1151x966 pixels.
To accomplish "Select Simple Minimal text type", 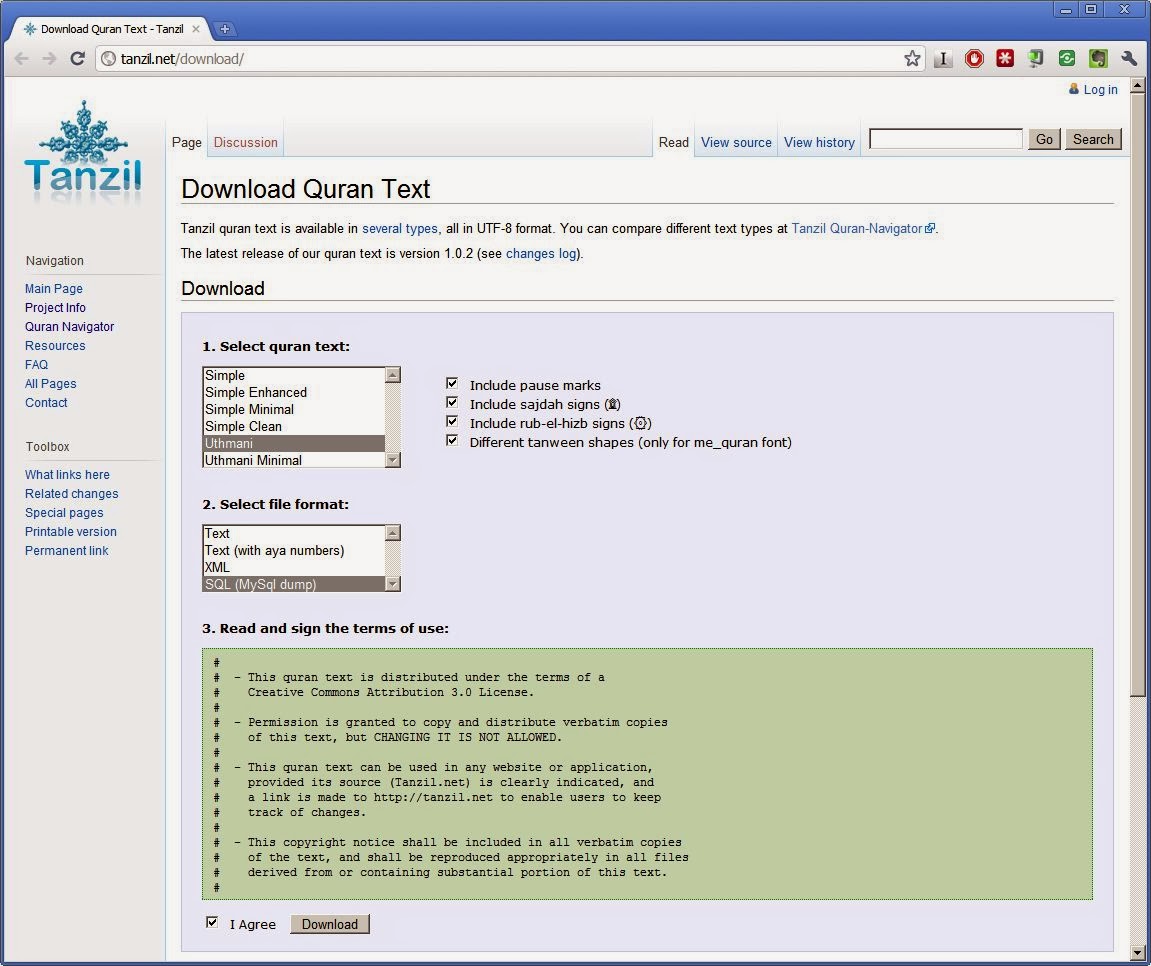I will (294, 409).
